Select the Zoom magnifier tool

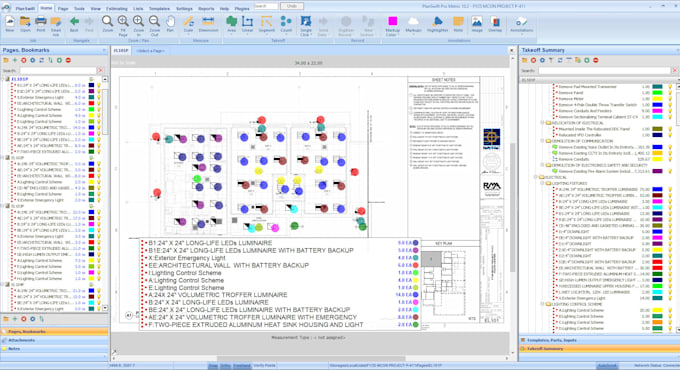(x=107, y=21)
